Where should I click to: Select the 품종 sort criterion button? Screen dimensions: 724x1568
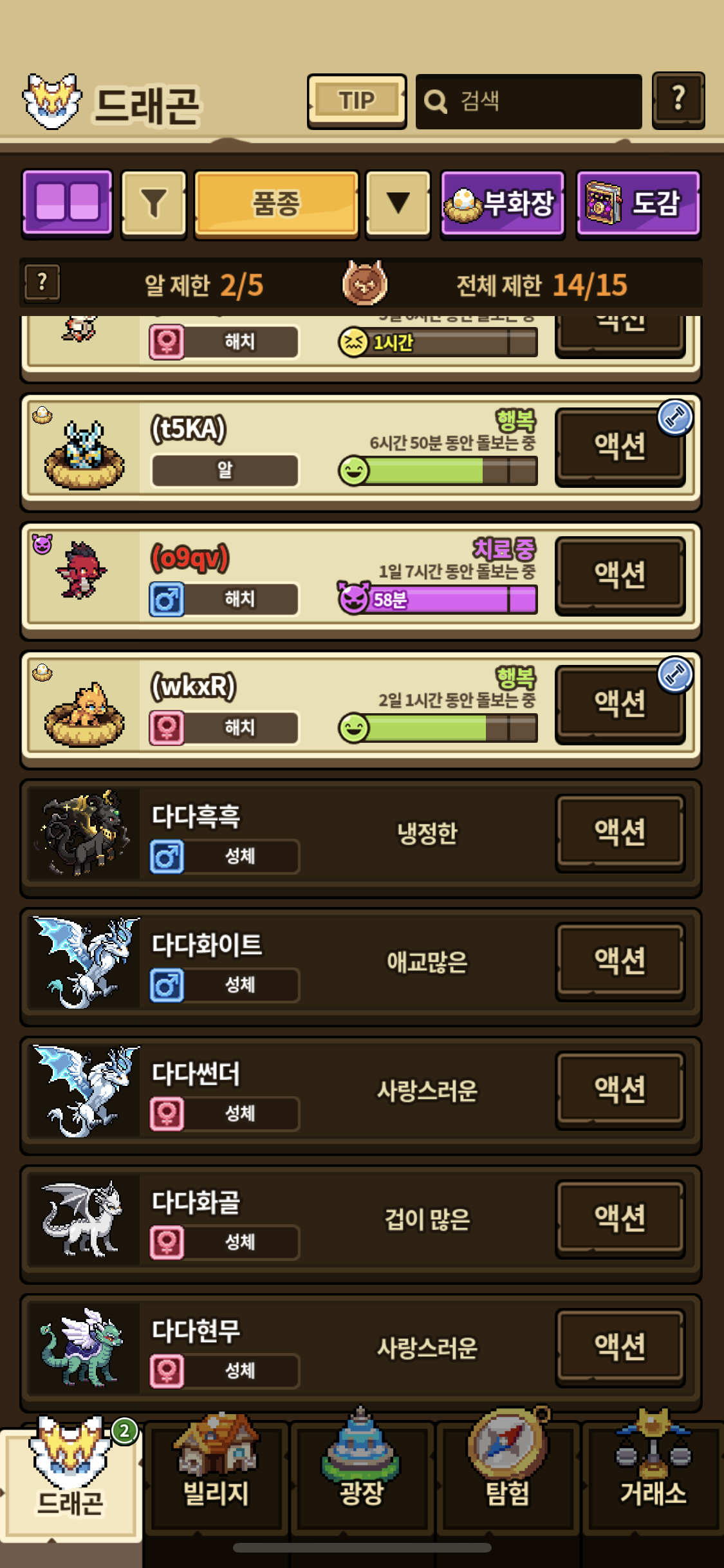[276, 203]
